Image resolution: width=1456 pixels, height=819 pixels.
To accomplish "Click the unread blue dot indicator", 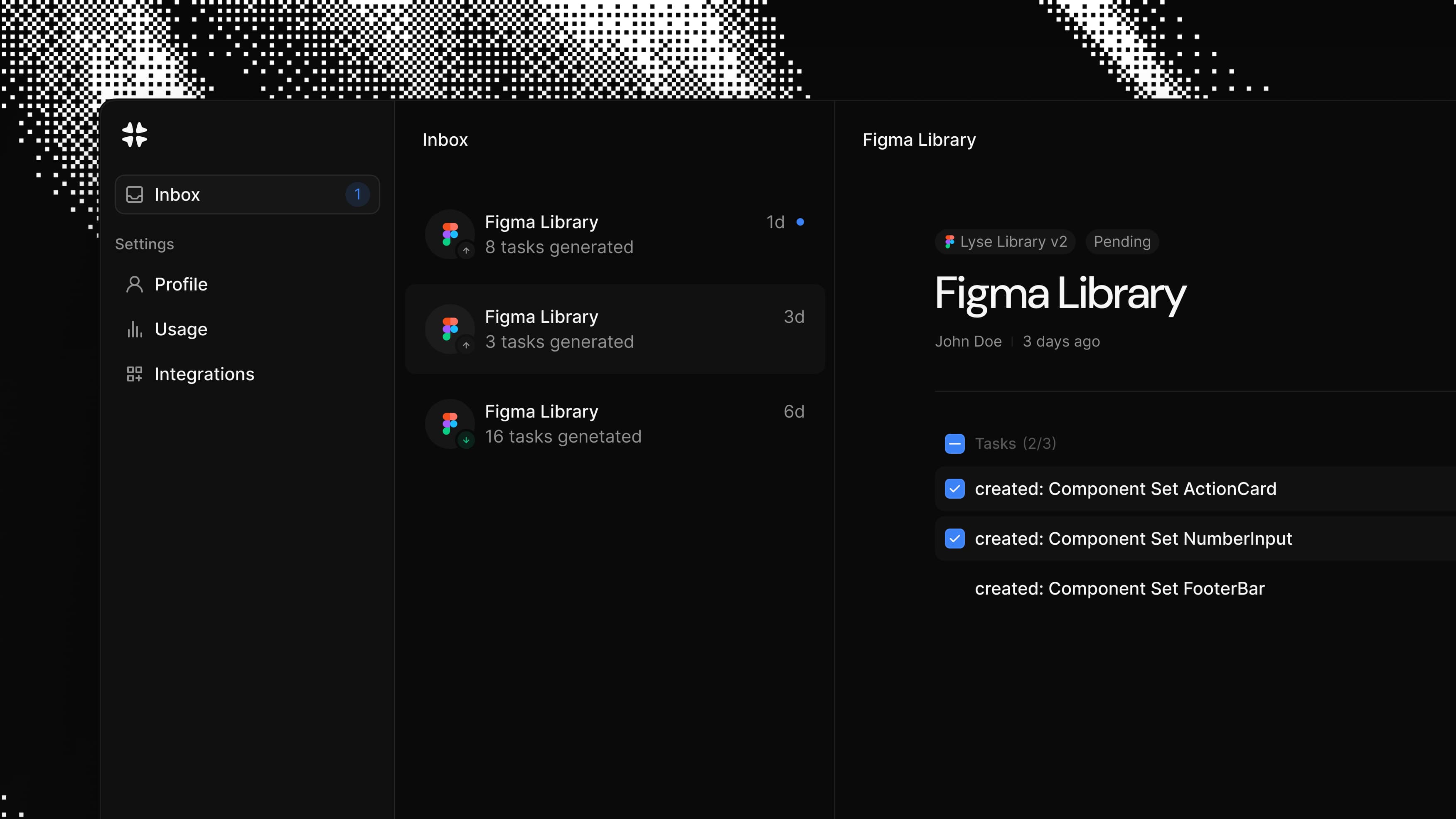I will pyautogui.click(x=800, y=222).
